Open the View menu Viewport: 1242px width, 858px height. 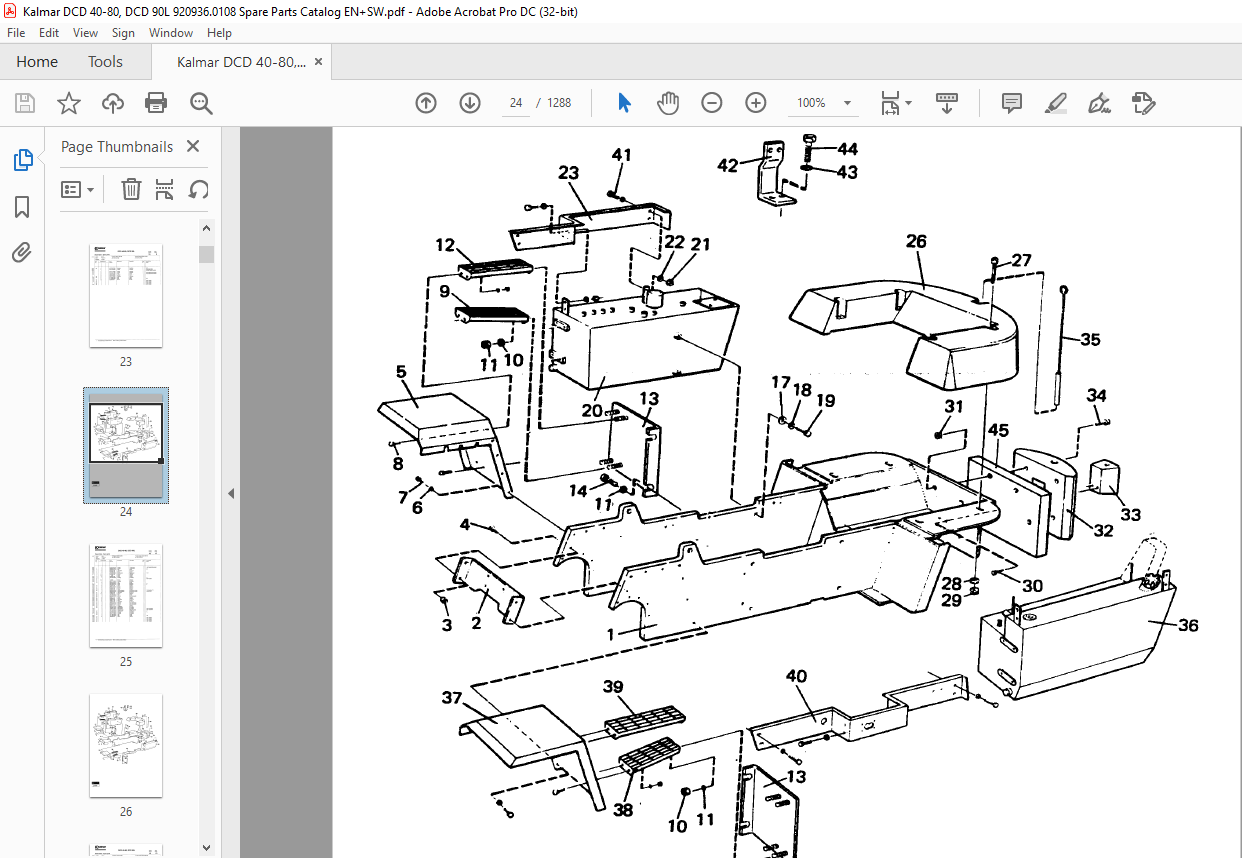pos(86,33)
